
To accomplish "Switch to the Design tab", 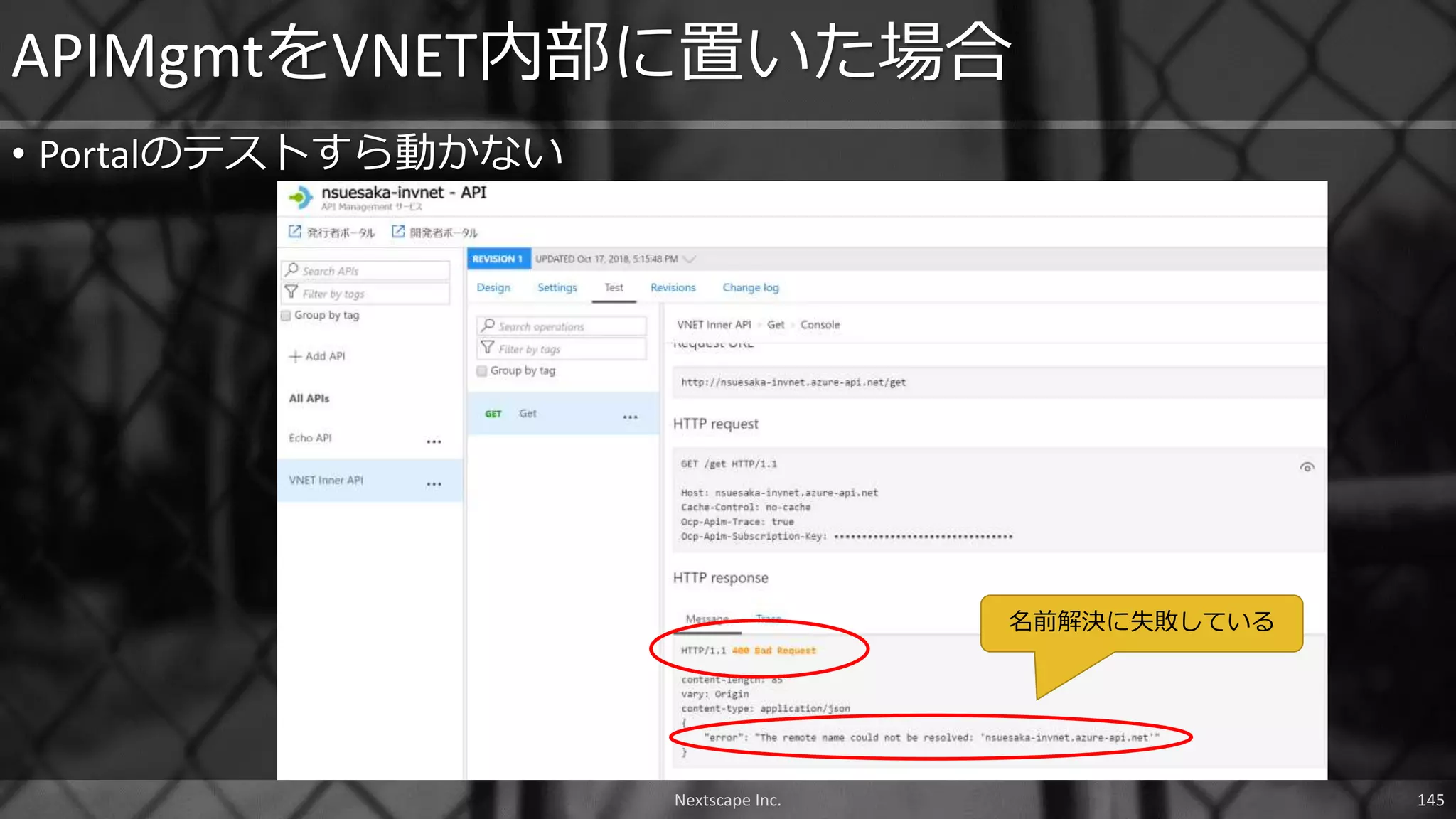I will tap(493, 288).
